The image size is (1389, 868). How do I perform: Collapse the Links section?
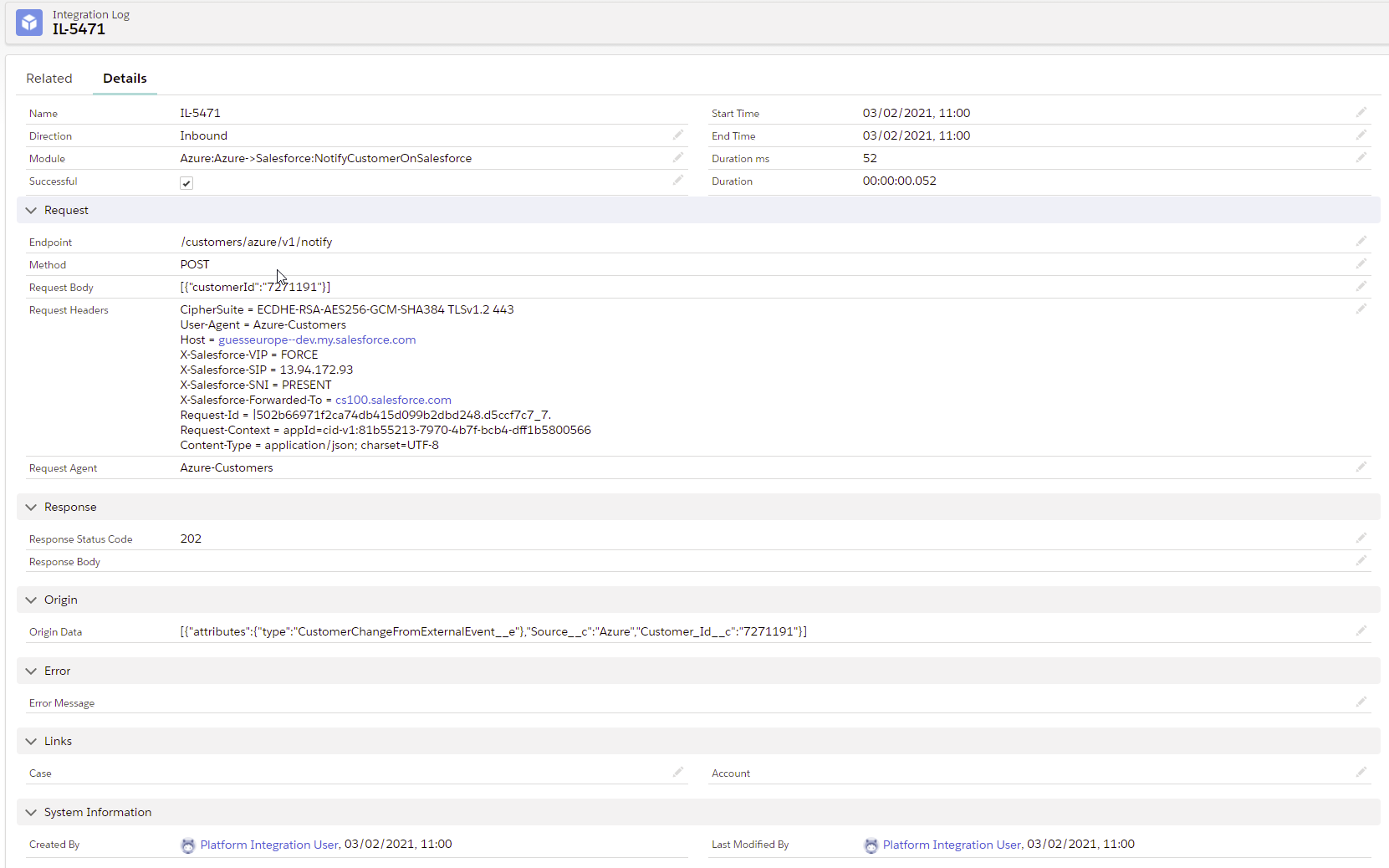[31, 741]
